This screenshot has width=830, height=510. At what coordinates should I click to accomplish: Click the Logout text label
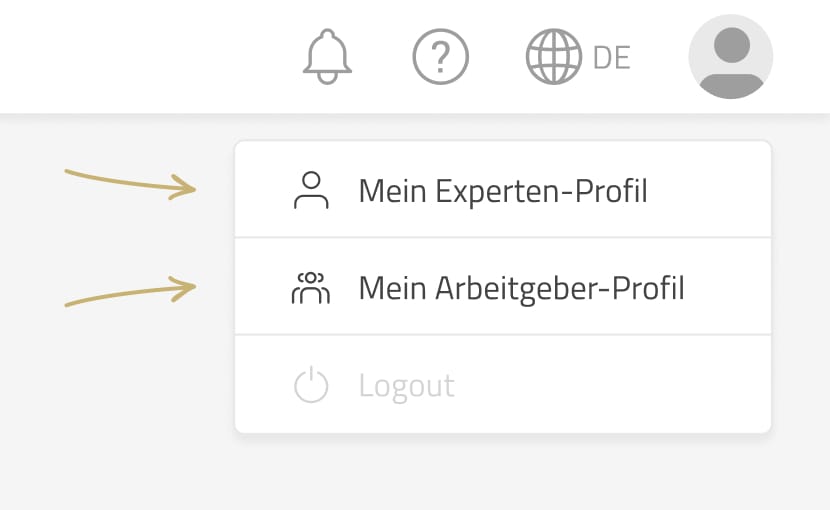click(407, 386)
